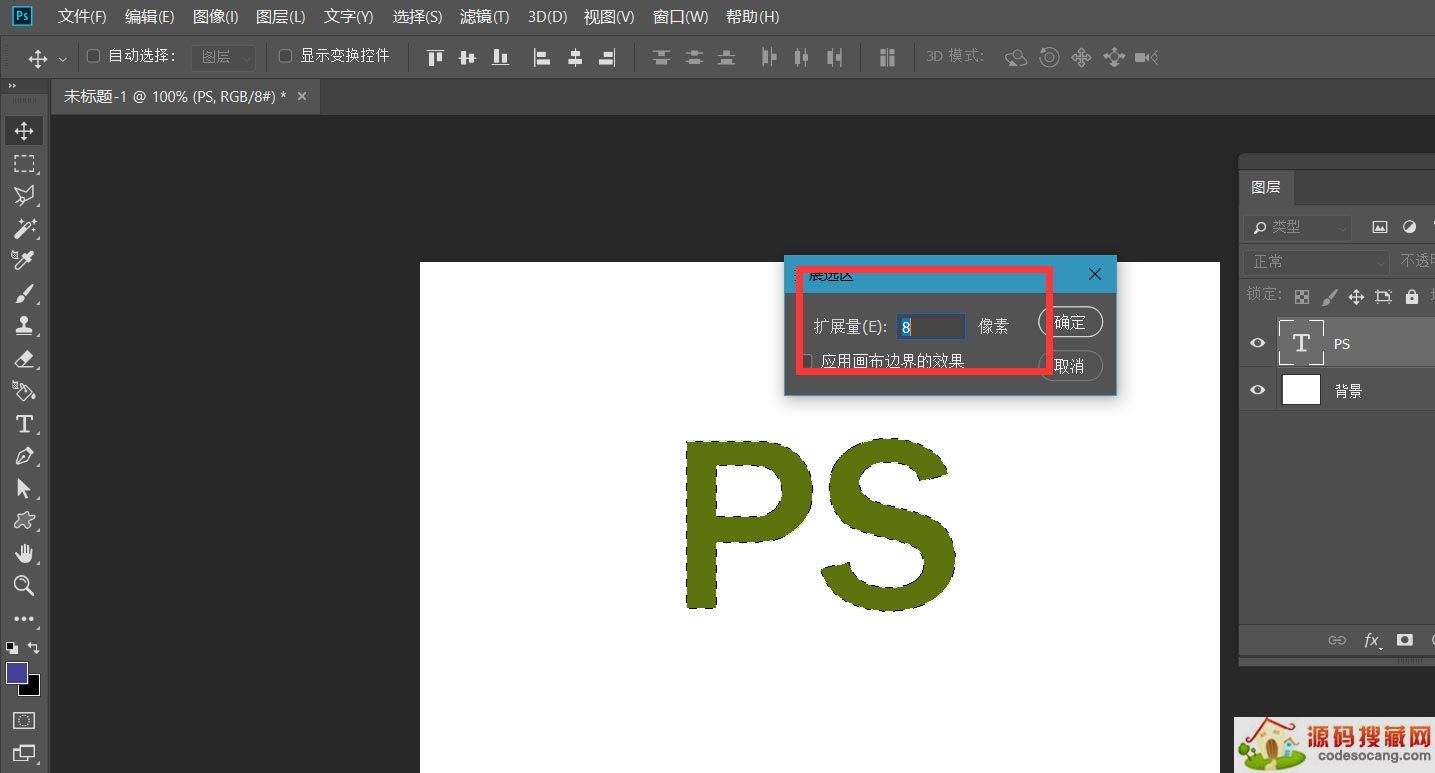Viewport: 1435px width, 773px height.
Task: Click Align right edges icon
Action: click(x=607, y=57)
